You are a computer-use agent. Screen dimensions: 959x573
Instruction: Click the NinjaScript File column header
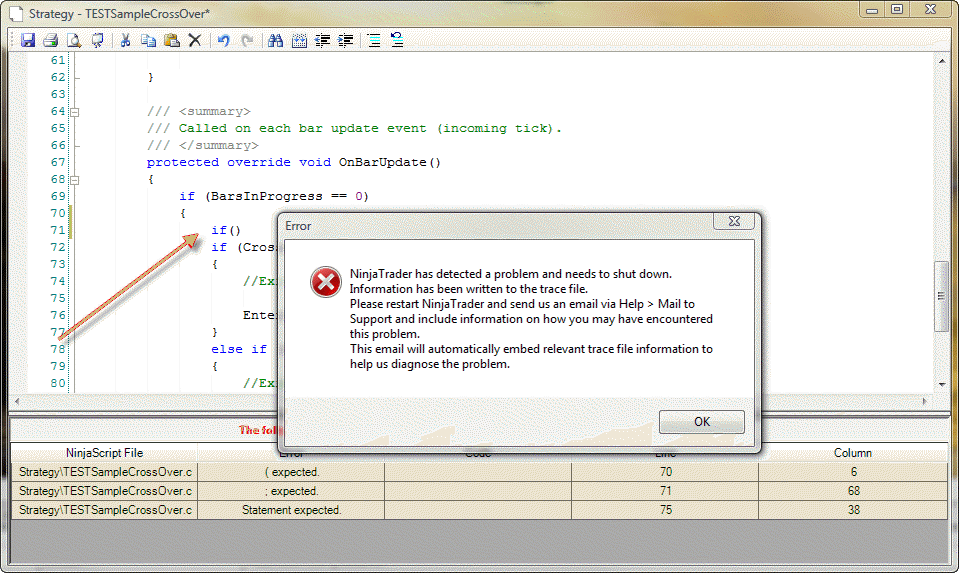[105, 453]
